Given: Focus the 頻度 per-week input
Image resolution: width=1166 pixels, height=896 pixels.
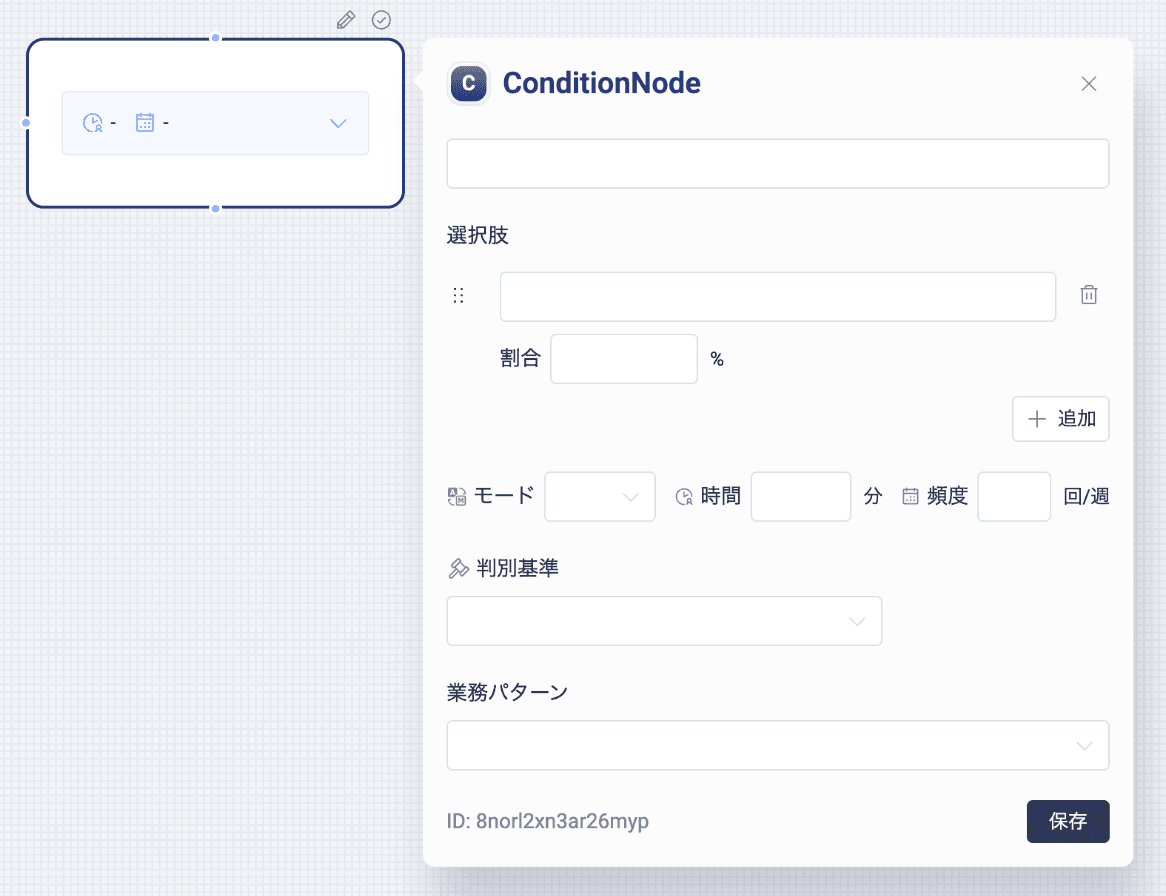Looking at the screenshot, I should tap(1014, 497).
